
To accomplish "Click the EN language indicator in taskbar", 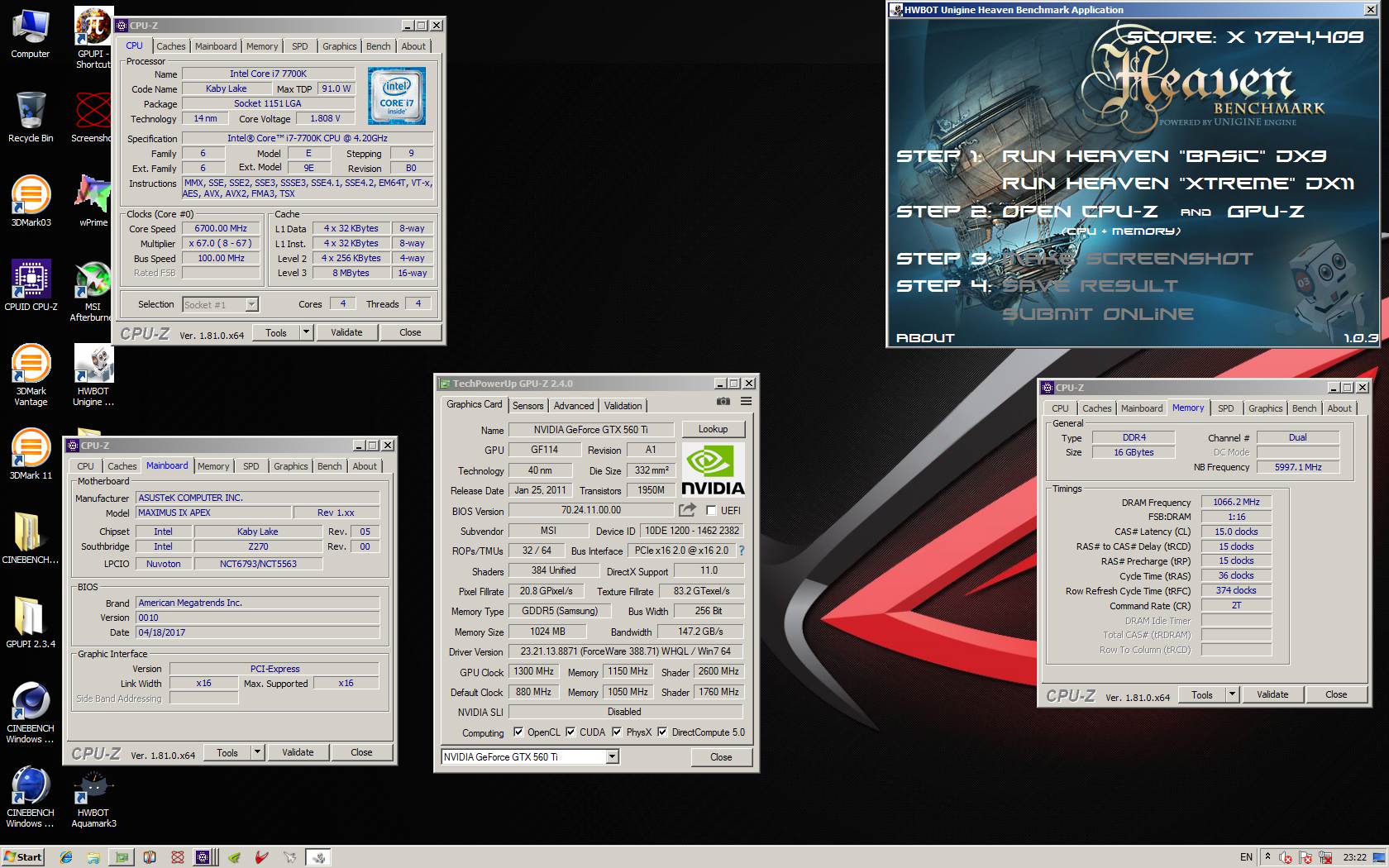I will pos(1246,857).
